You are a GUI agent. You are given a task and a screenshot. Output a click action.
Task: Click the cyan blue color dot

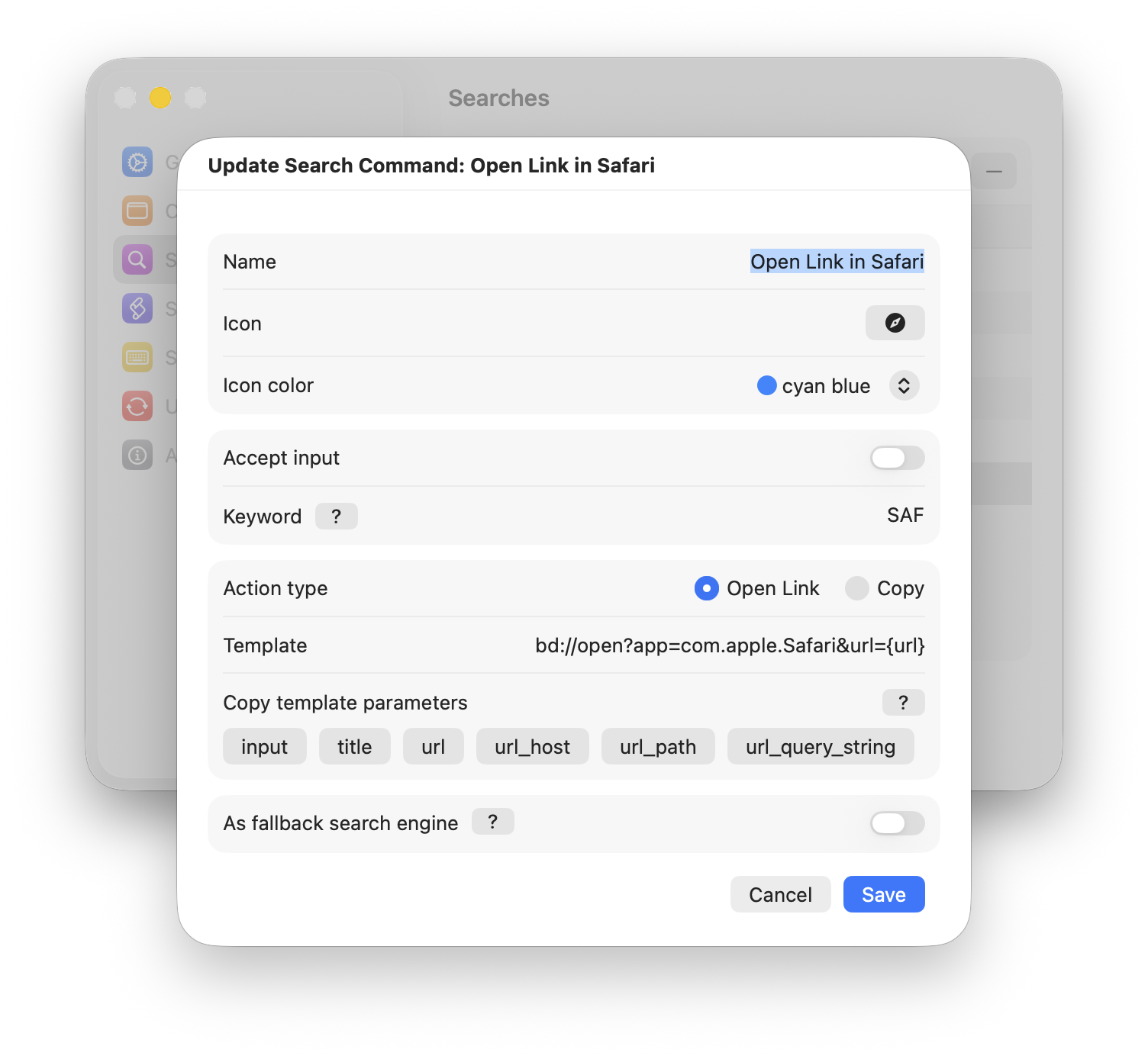click(766, 386)
